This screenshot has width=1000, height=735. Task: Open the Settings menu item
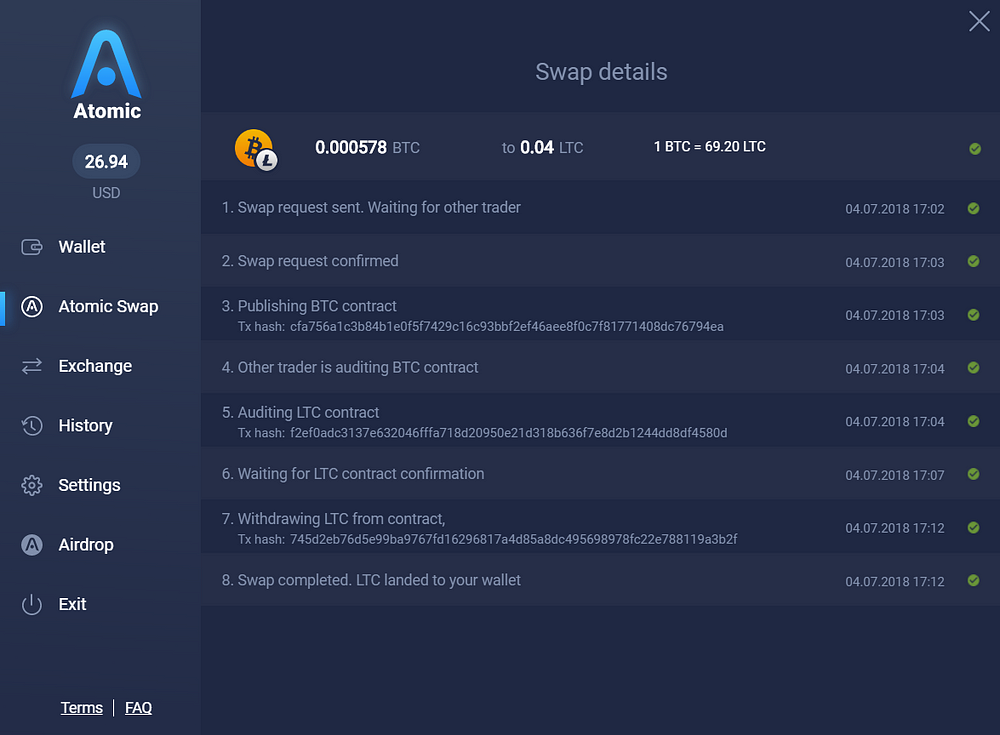point(89,486)
